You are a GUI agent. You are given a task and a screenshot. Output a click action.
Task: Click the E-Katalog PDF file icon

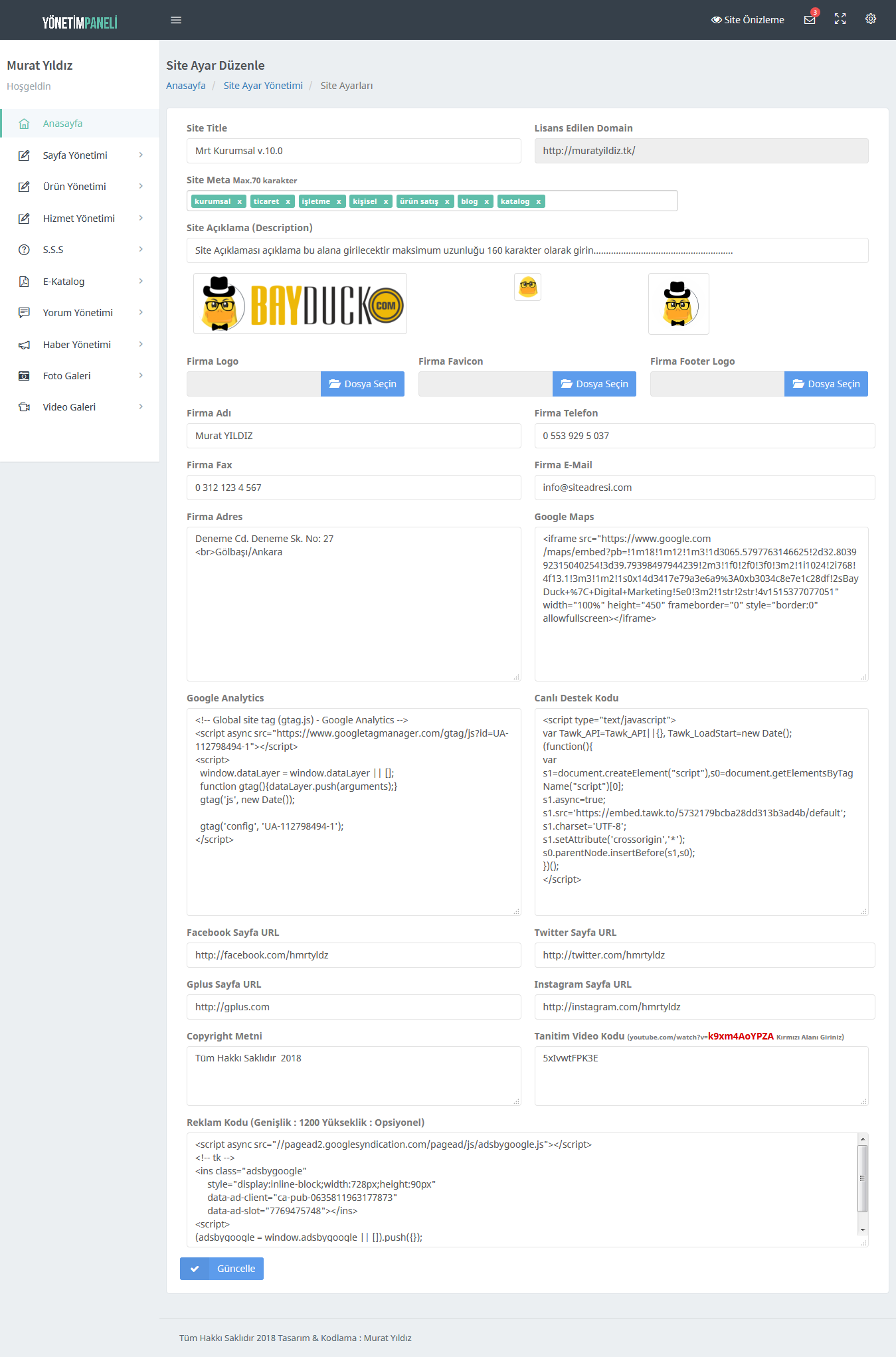point(24,282)
